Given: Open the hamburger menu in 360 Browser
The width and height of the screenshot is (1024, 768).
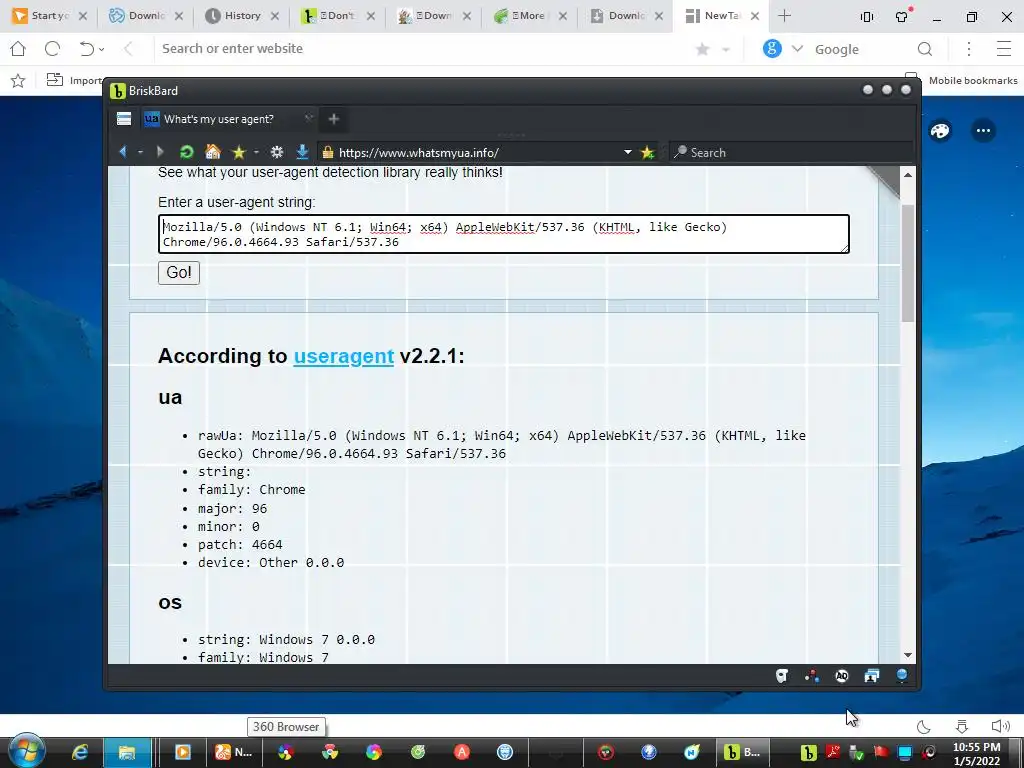Looking at the screenshot, I should (1004, 49).
